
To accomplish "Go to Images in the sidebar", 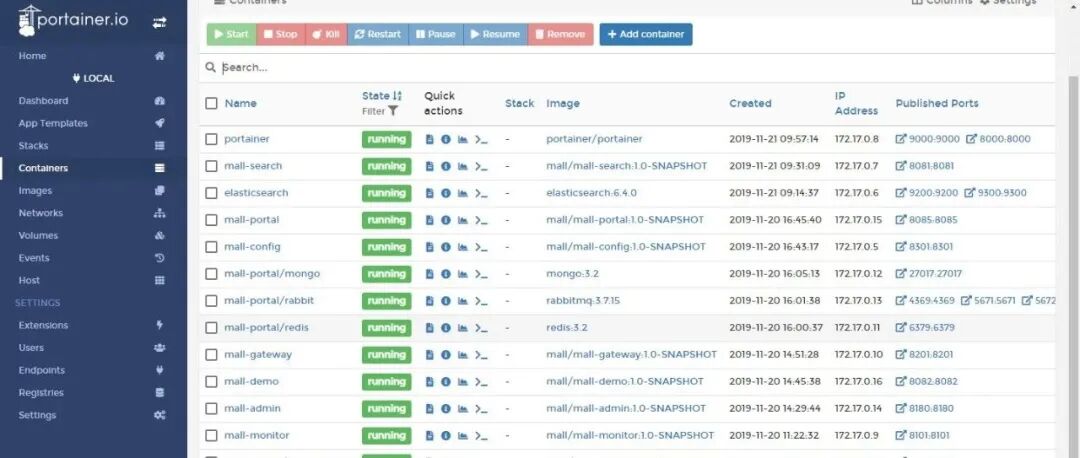I will (93, 191).
